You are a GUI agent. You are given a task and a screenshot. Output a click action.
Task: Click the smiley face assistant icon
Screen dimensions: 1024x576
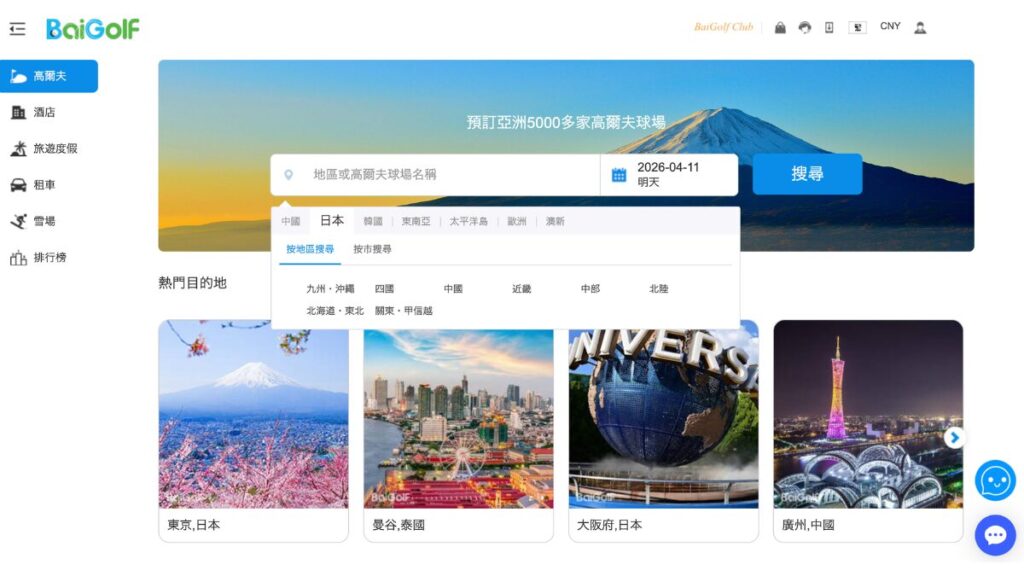(x=994, y=481)
